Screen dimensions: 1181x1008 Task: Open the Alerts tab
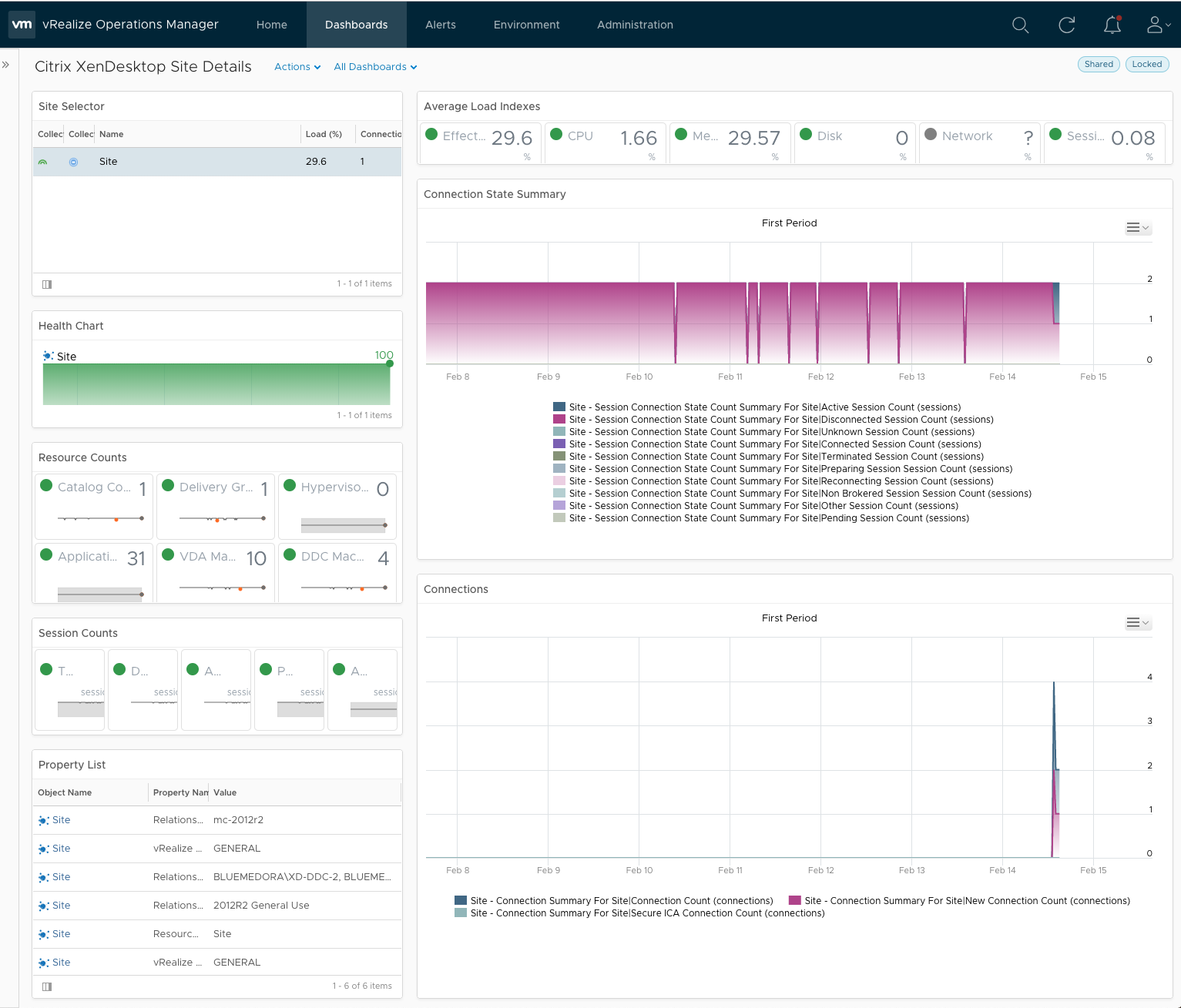pos(441,25)
